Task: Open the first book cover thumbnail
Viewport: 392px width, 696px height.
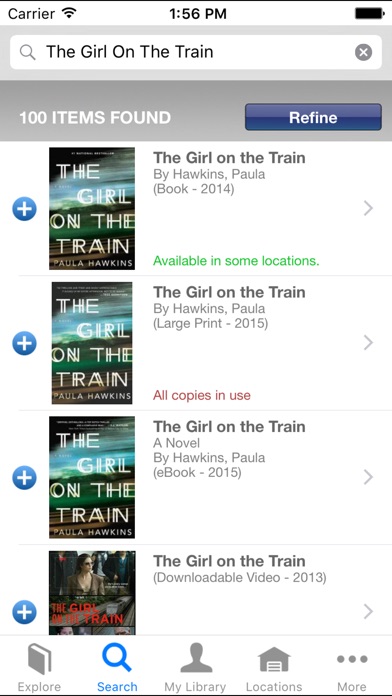Action: (x=92, y=209)
